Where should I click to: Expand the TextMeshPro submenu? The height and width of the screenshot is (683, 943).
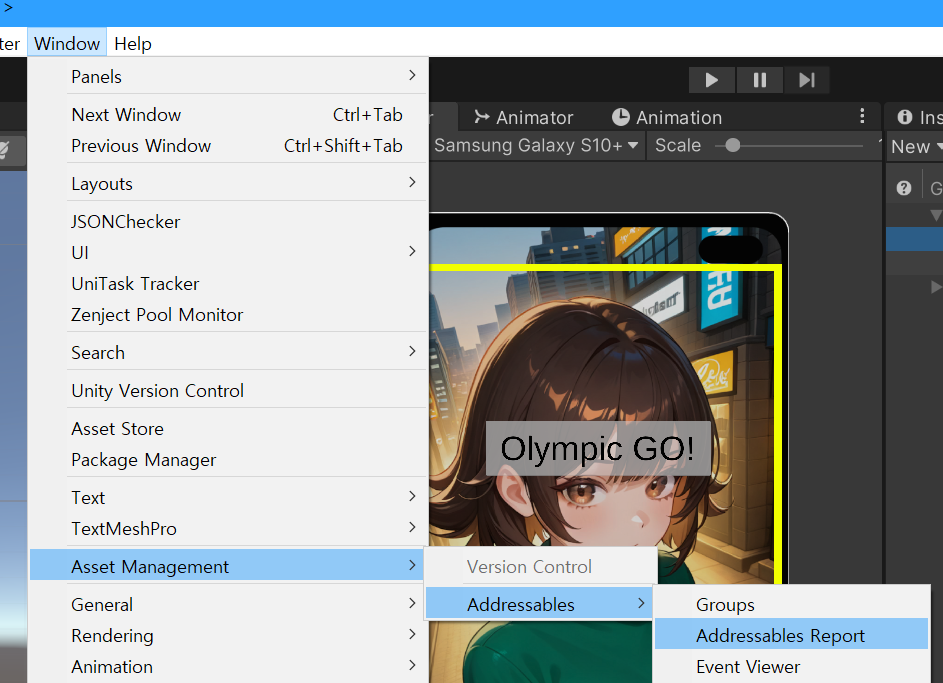pyautogui.click(x=229, y=528)
